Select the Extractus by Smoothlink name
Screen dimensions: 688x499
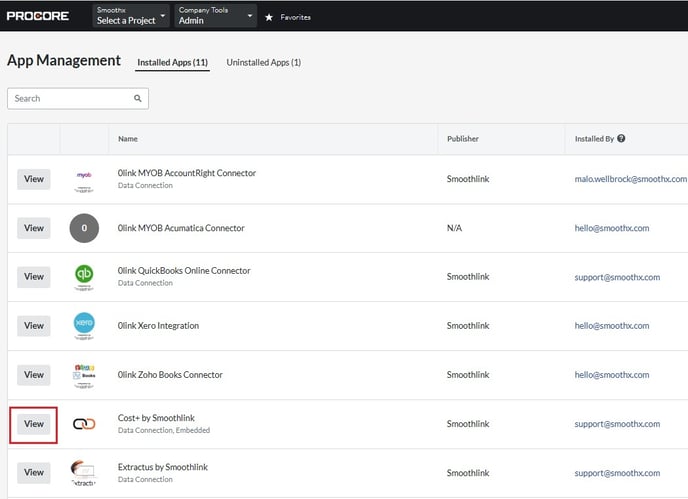(x=162, y=467)
